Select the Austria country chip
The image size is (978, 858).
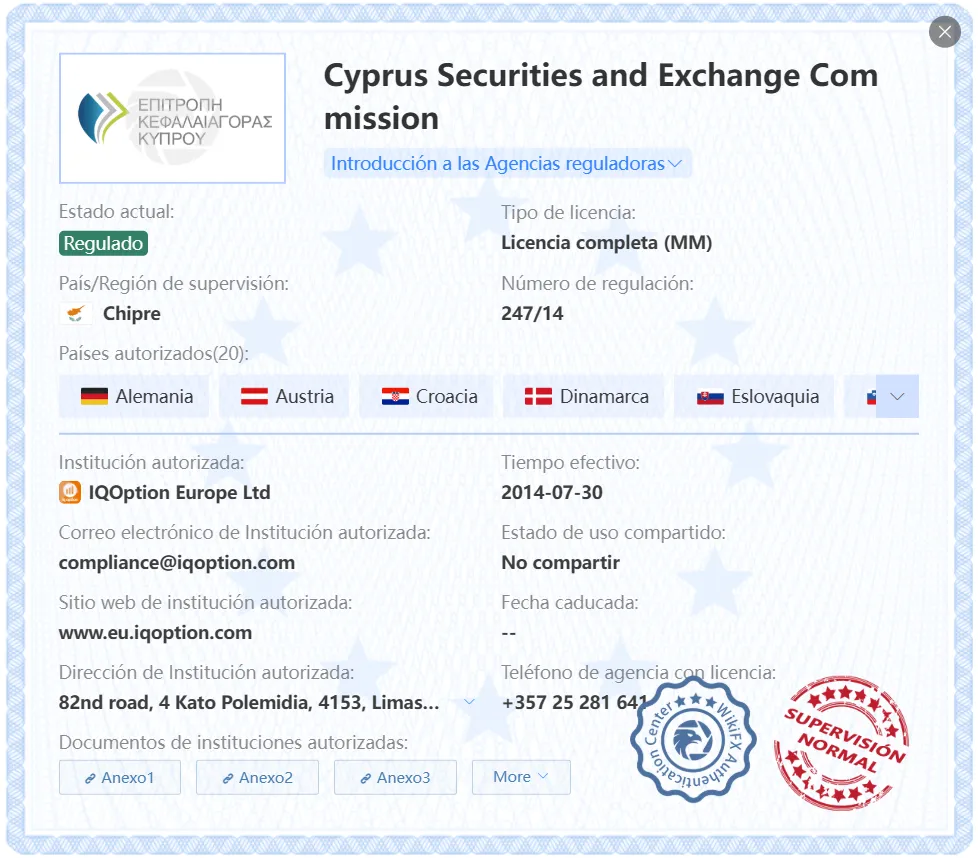284,397
